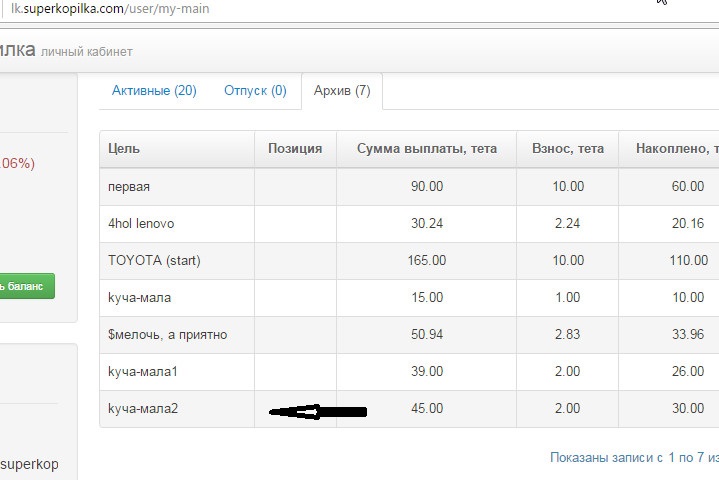Click the black arrow in Позиция column

(x=318, y=411)
